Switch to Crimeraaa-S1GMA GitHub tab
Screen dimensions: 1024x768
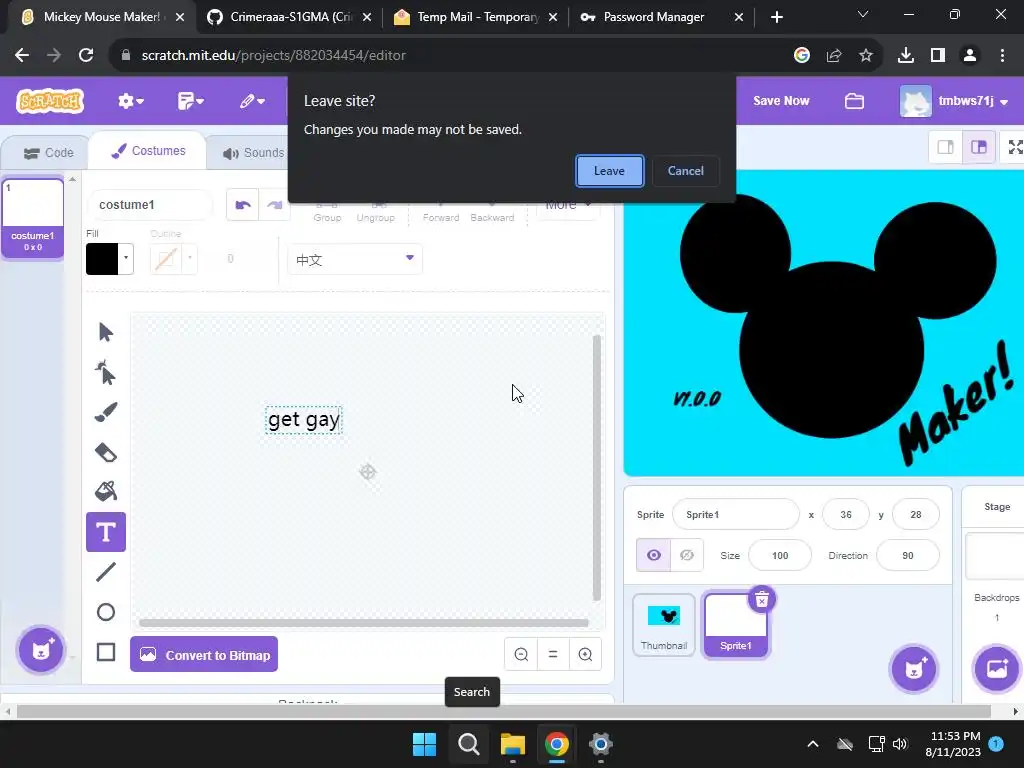pyautogui.click(x=289, y=17)
